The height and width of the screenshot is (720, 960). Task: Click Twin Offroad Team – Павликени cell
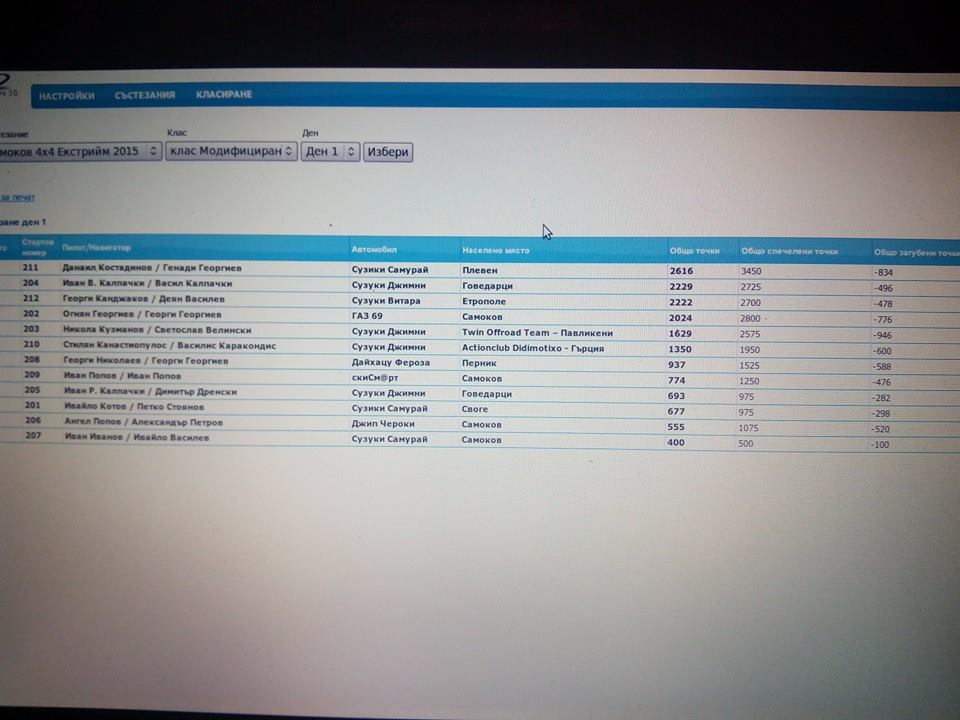[x=537, y=332]
